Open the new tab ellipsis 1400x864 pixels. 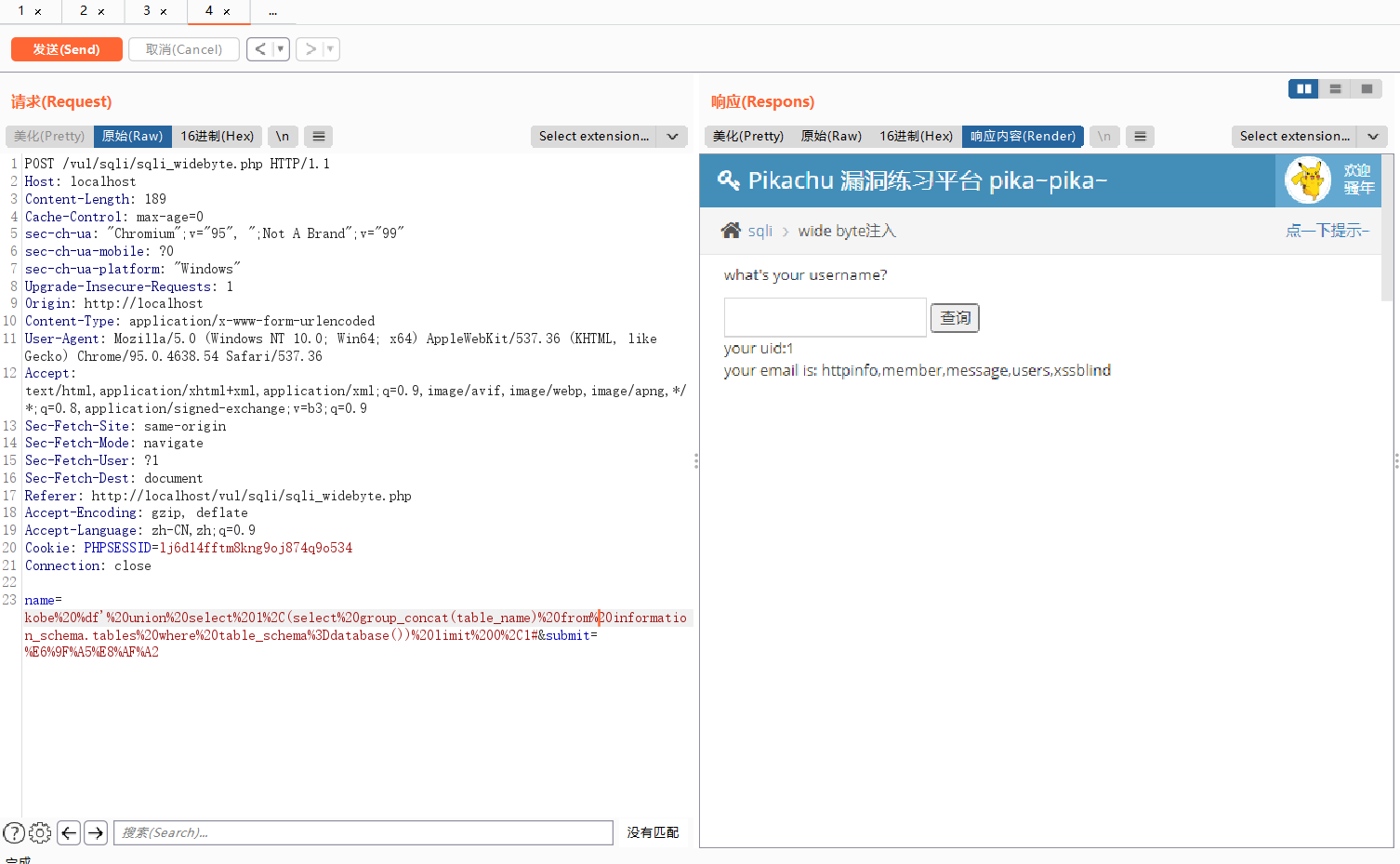pyautogui.click(x=272, y=12)
